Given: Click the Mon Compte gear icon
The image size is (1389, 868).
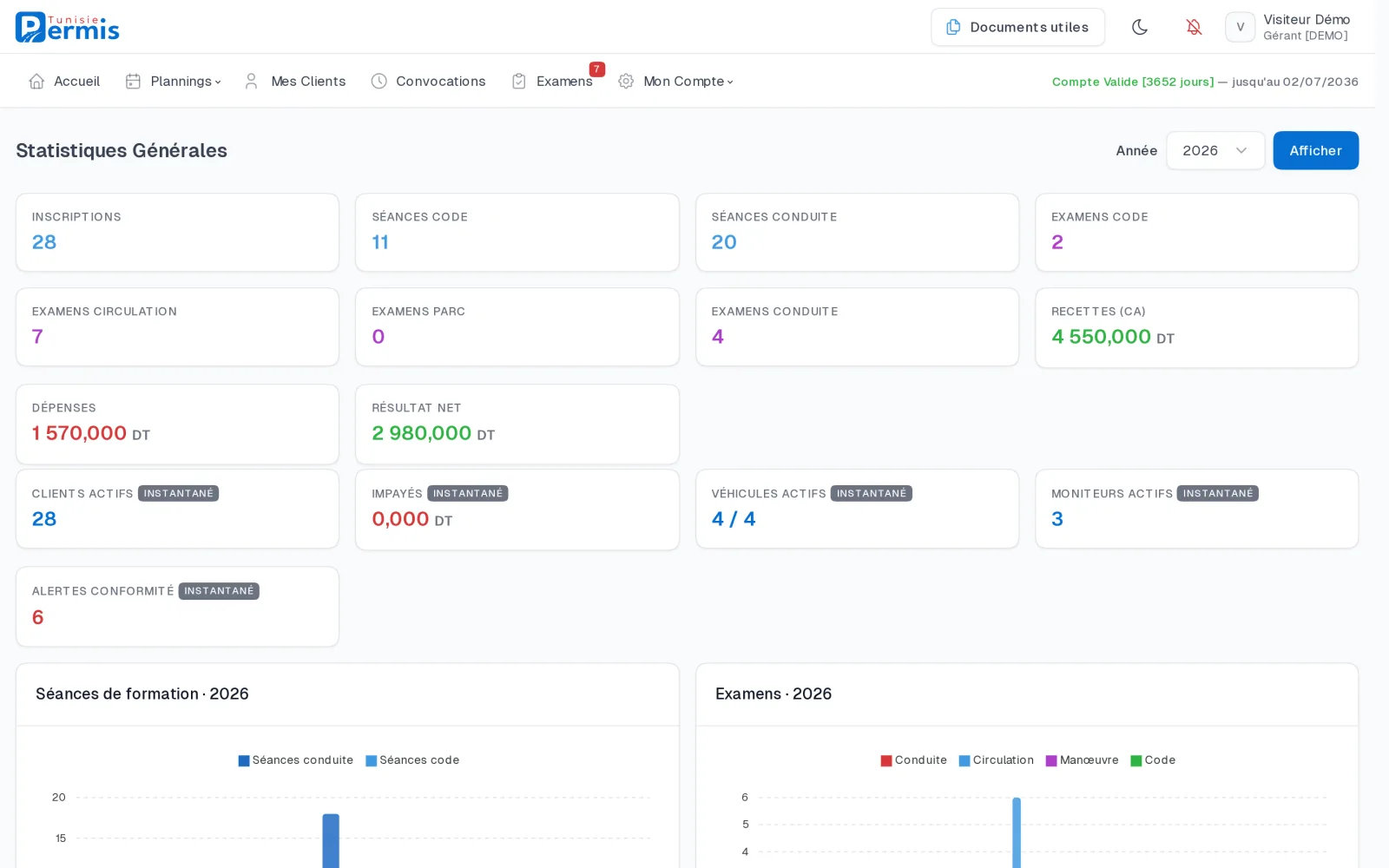Looking at the screenshot, I should (x=626, y=81).
